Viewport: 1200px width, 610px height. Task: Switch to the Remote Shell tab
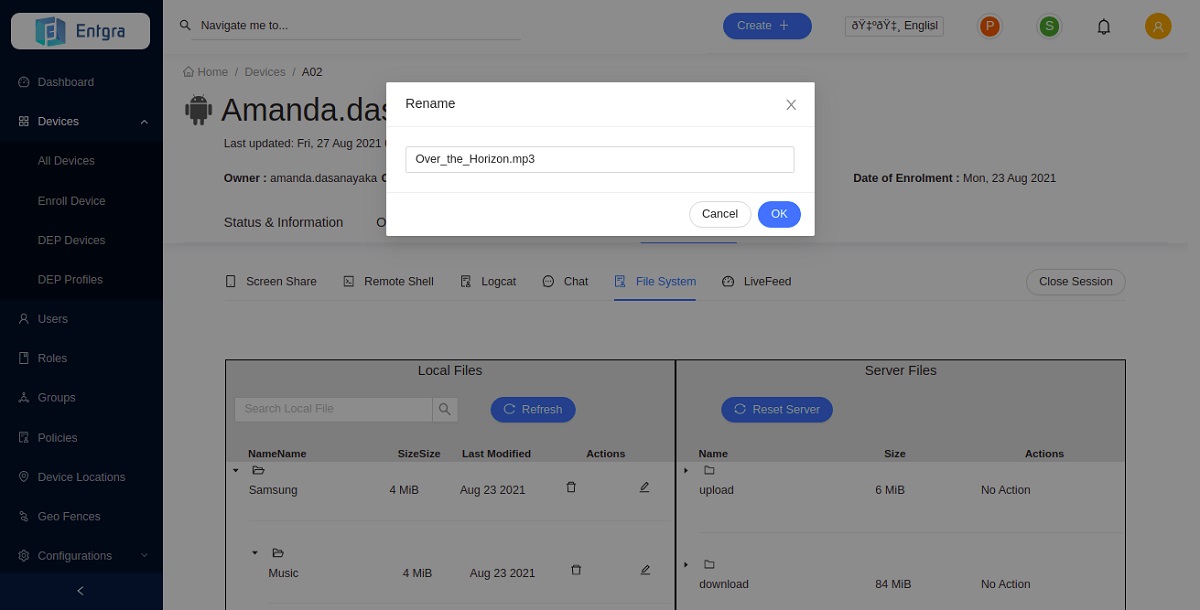click(x=388, y=282)
